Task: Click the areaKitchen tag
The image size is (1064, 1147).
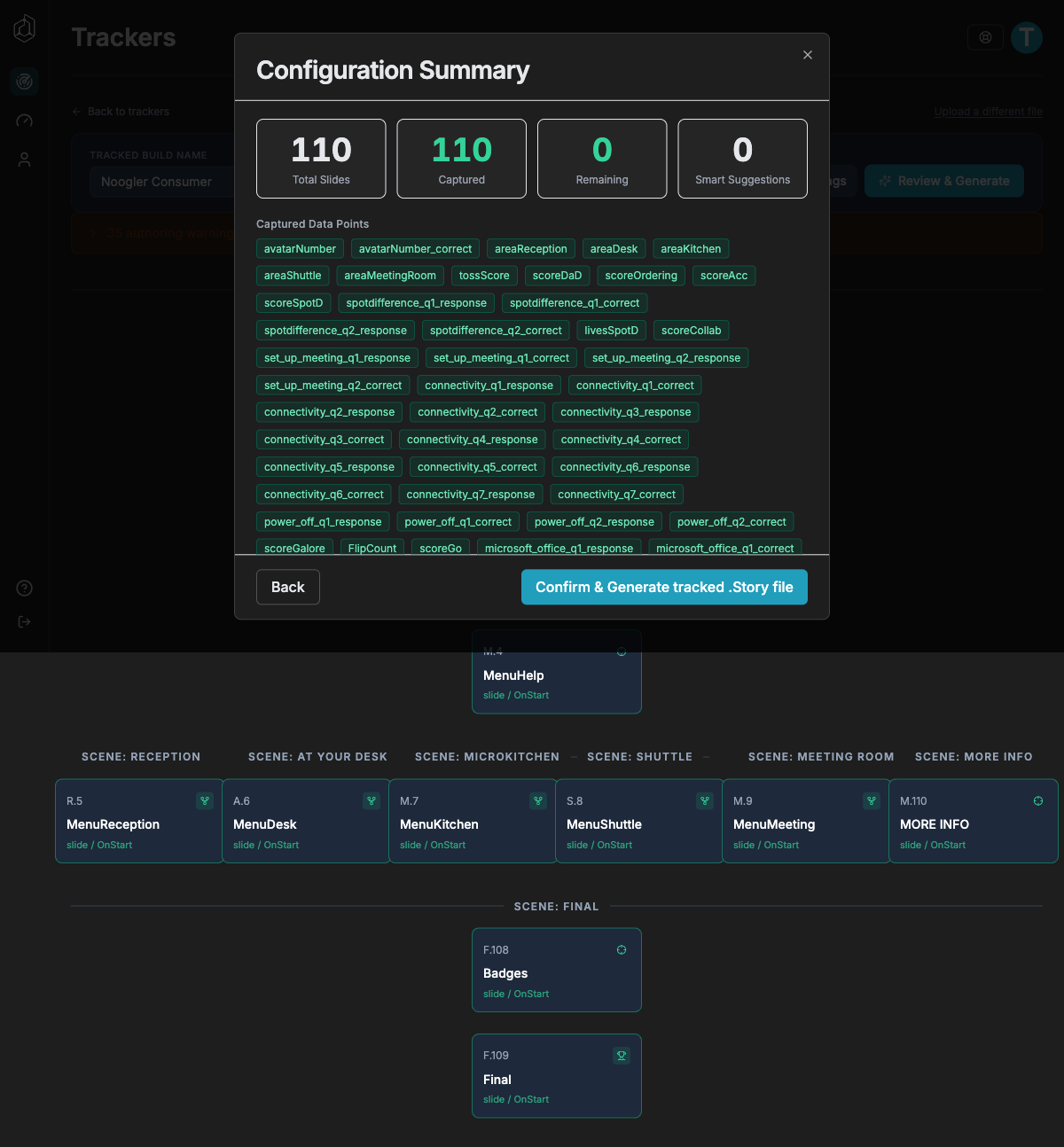Action: tap(691, 249)
